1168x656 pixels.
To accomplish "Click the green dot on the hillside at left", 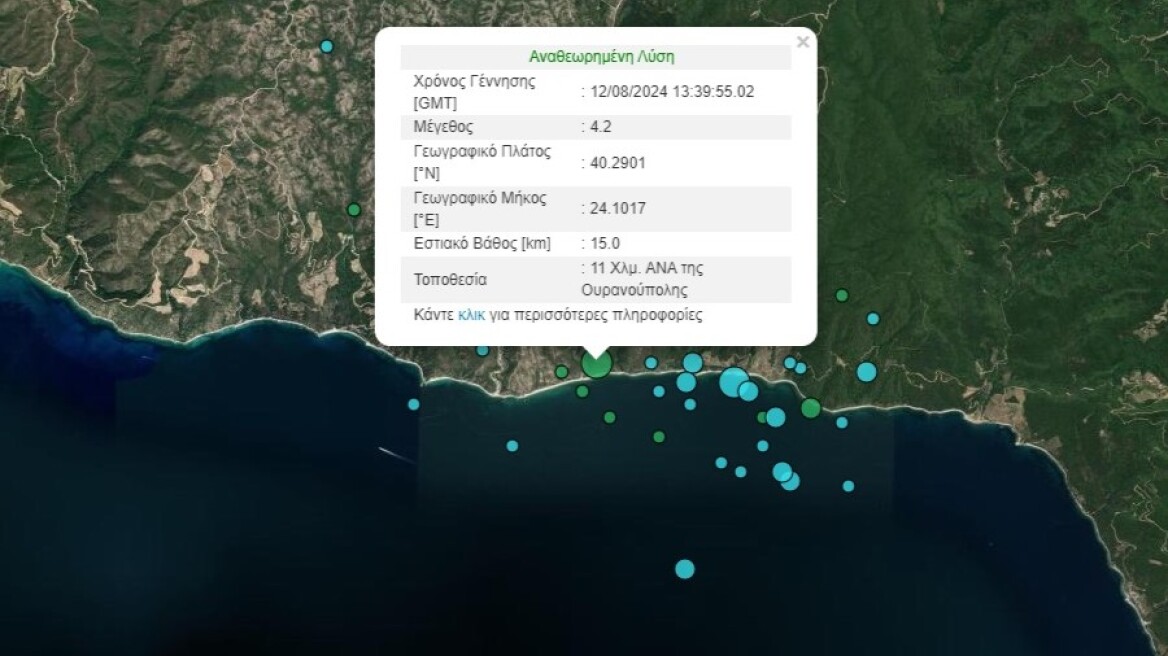I will pyautogui.click(x=352, y=210).
